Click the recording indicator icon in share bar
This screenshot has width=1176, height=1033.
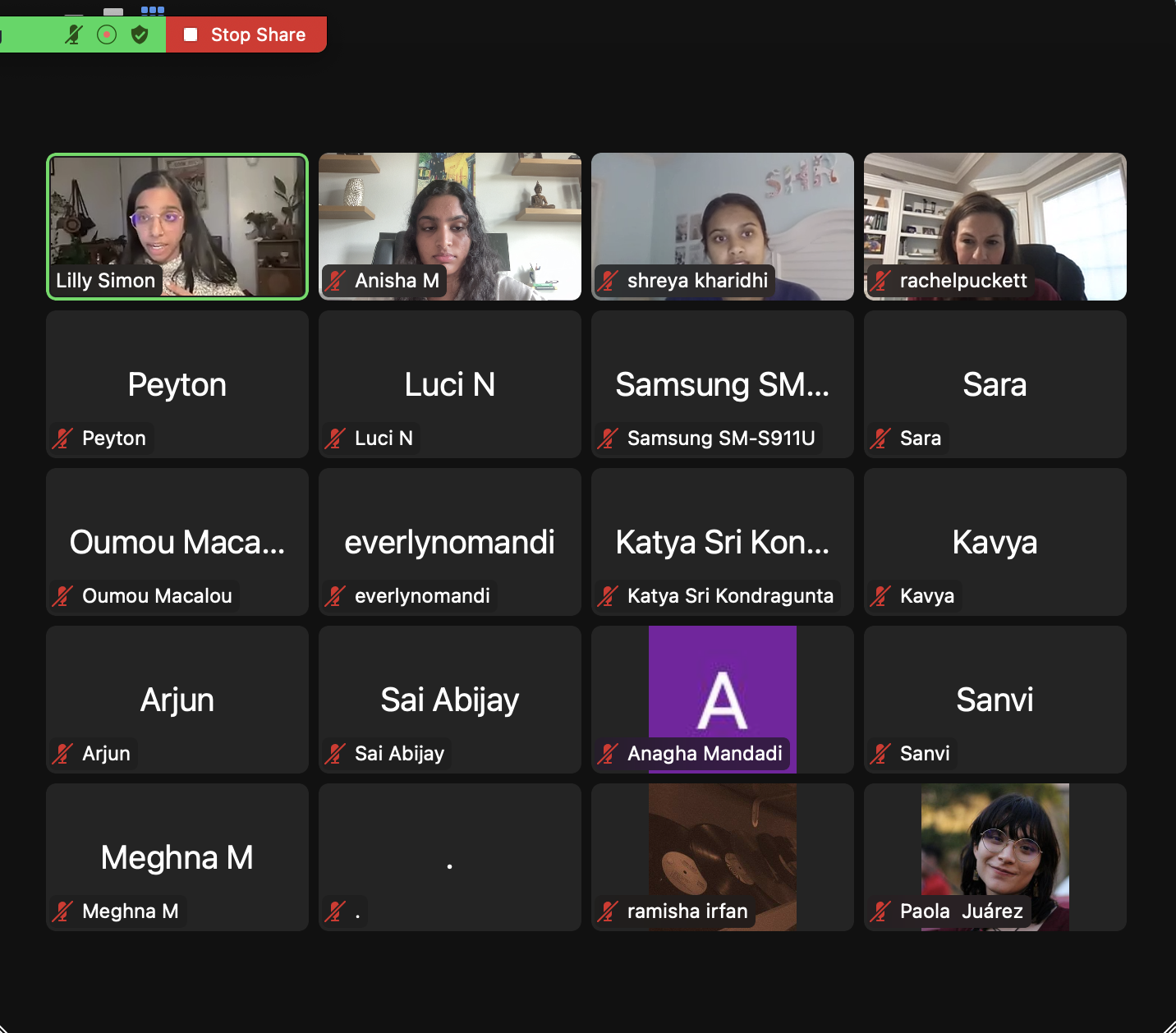click(x=107, y=34)
